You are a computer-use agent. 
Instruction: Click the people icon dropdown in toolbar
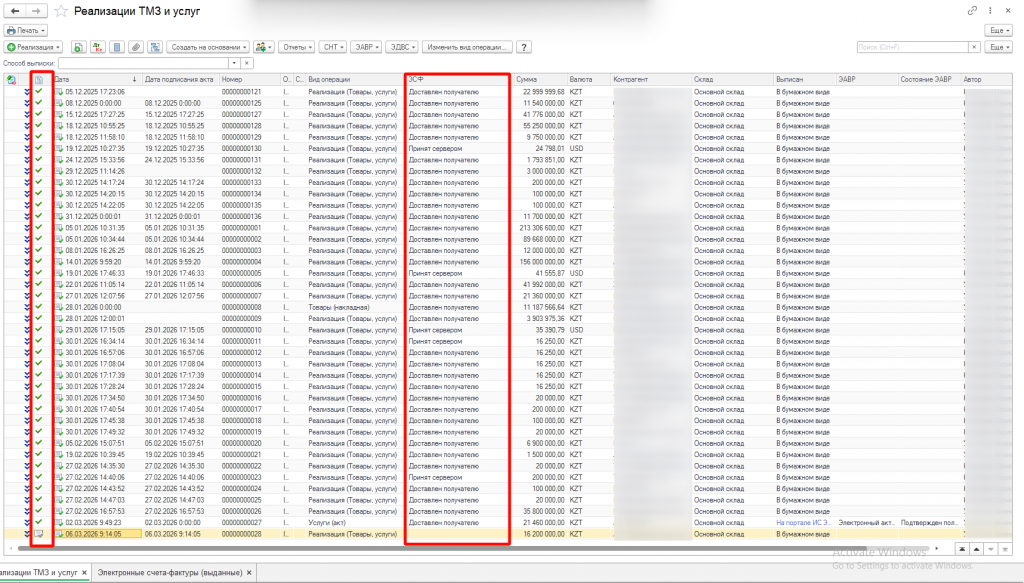(x=263, y=47)
